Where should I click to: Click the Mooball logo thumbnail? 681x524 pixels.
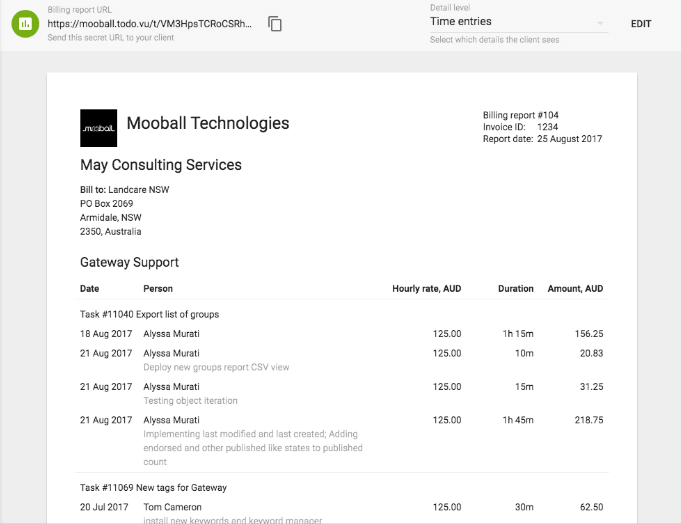(99, 128)
